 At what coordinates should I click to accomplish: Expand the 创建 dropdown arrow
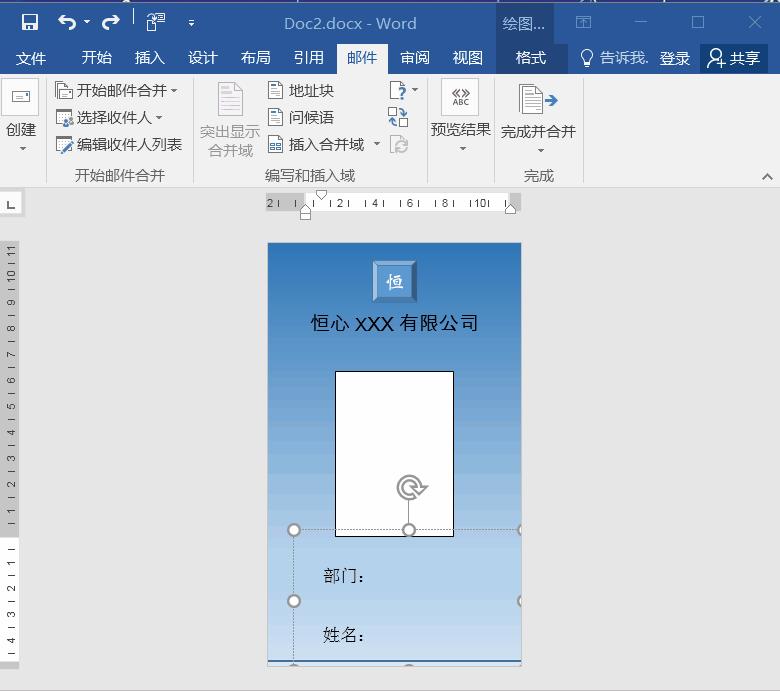coord(22,148)
